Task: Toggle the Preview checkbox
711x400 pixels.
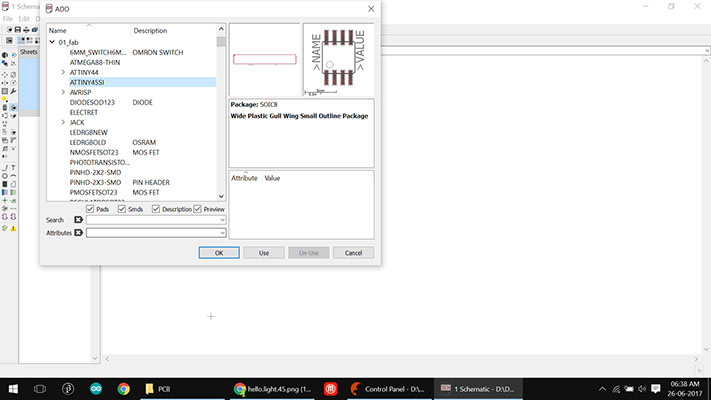Action: [x=197, y=209]
